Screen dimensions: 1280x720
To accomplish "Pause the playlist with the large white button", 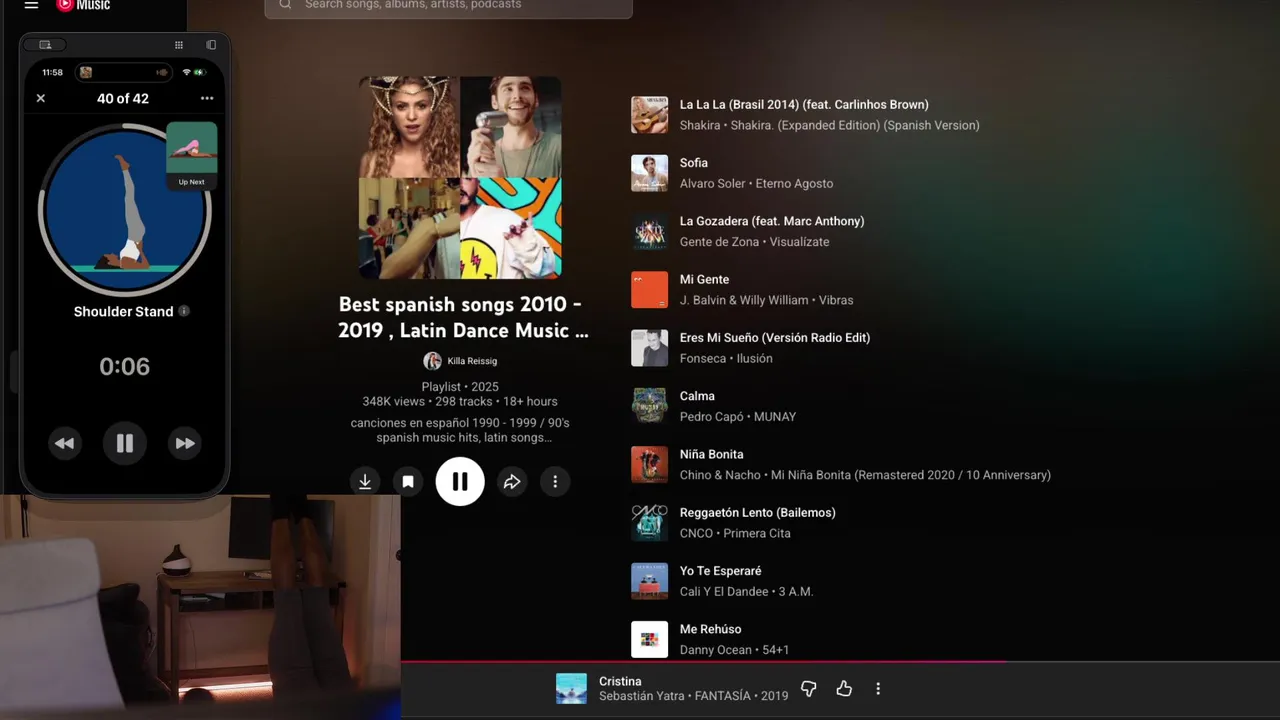I will point(460,482).
